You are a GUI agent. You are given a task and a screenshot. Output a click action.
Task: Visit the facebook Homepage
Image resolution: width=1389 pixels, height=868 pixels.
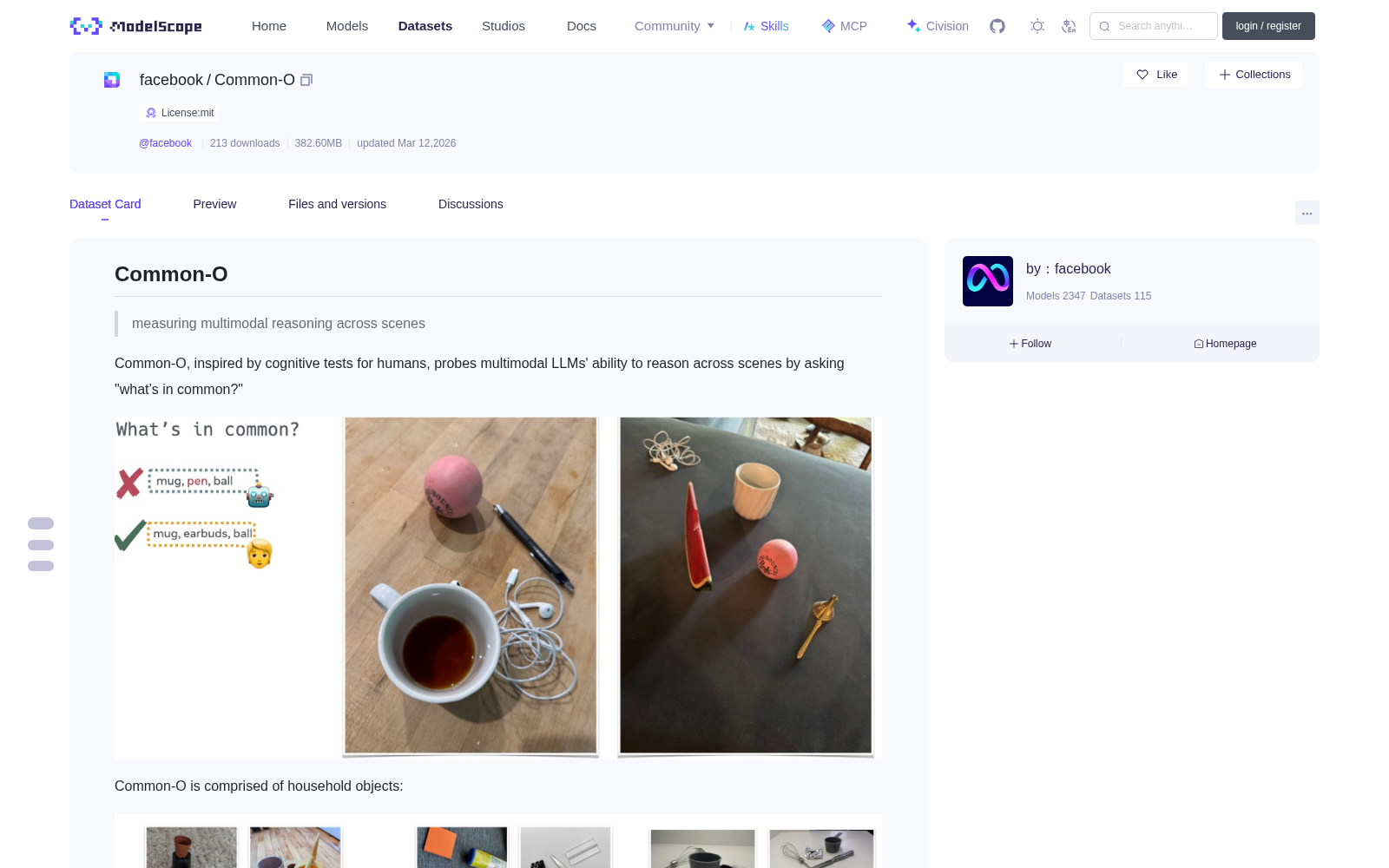1225,344
